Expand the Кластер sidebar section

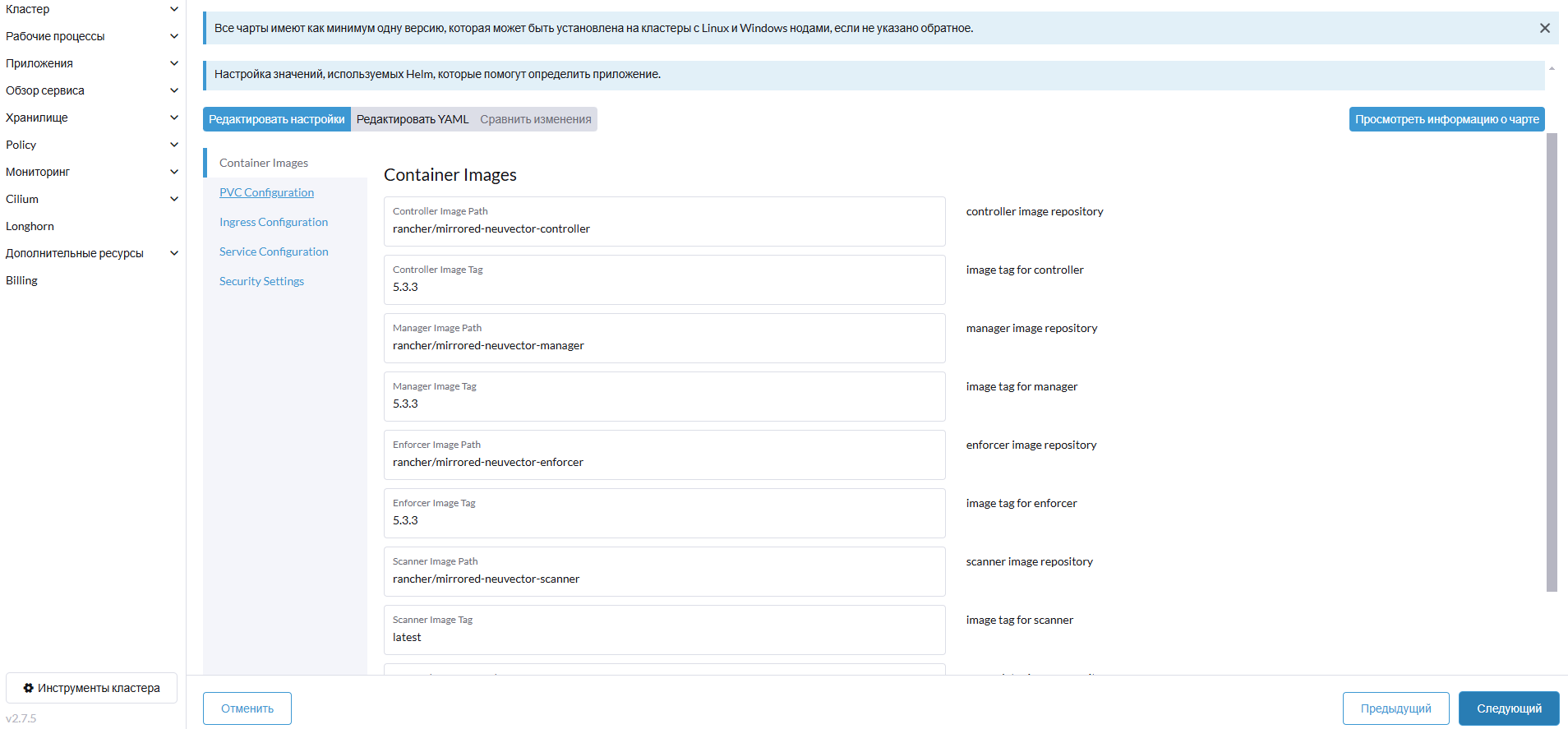point(173,9)
